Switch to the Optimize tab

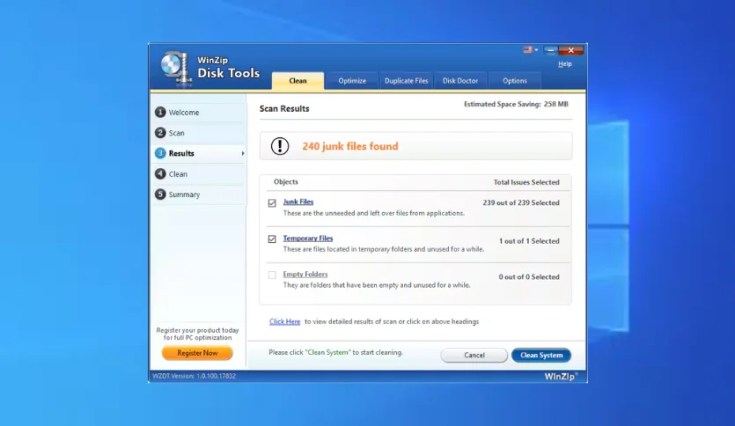pyautogui.click(x=352, y=81)
